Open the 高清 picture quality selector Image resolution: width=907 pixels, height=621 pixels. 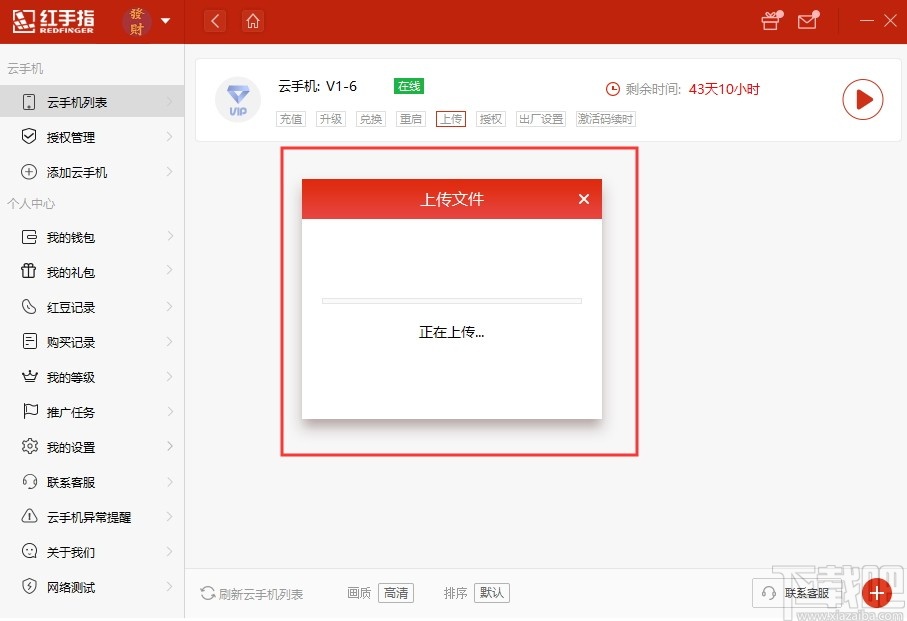395,592
